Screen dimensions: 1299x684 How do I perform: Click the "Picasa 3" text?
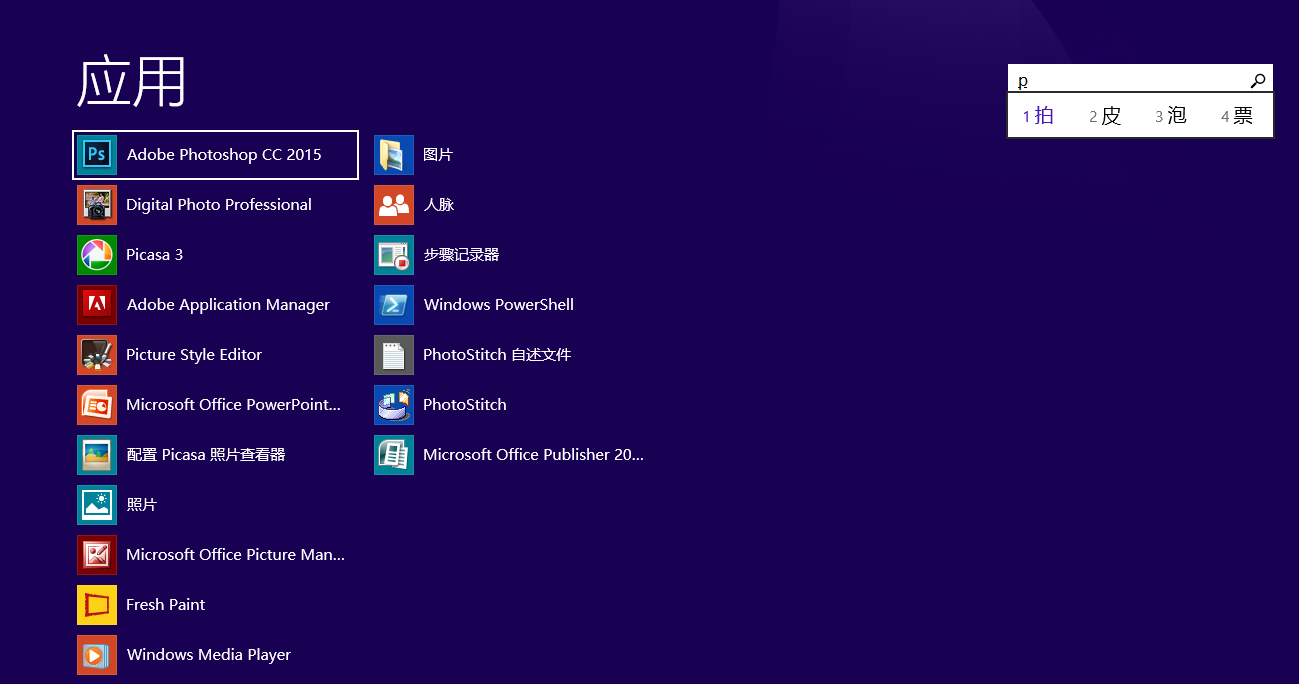tap(155, 255)
